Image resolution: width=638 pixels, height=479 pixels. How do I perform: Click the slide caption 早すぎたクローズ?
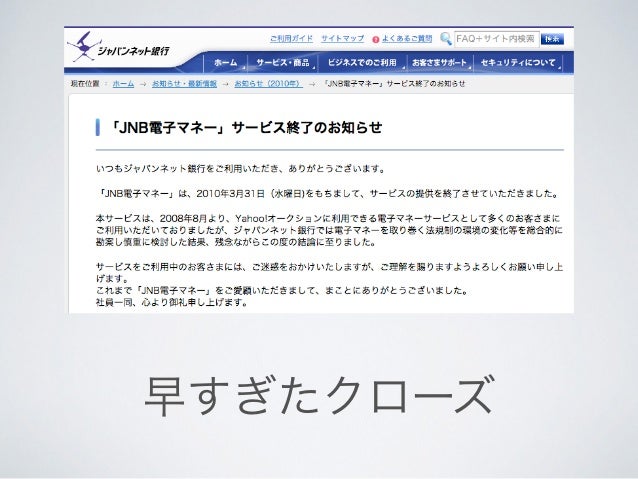319,396
